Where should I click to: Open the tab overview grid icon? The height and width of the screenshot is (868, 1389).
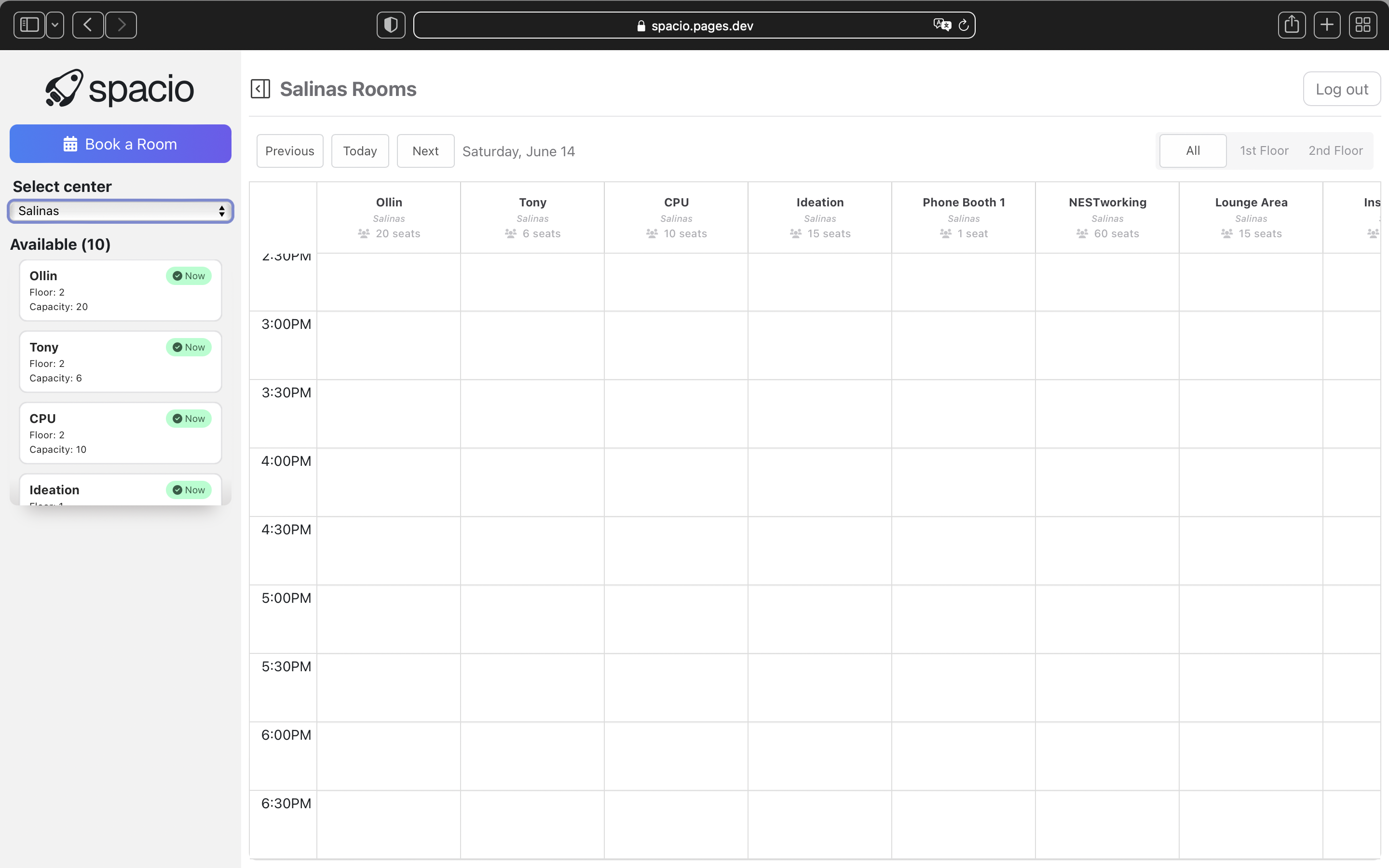click(x=1363, y=25)
